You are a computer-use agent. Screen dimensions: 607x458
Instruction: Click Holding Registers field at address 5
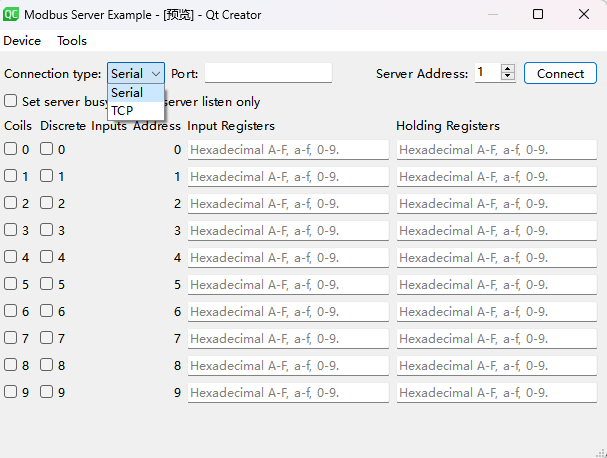coord(497,285)
